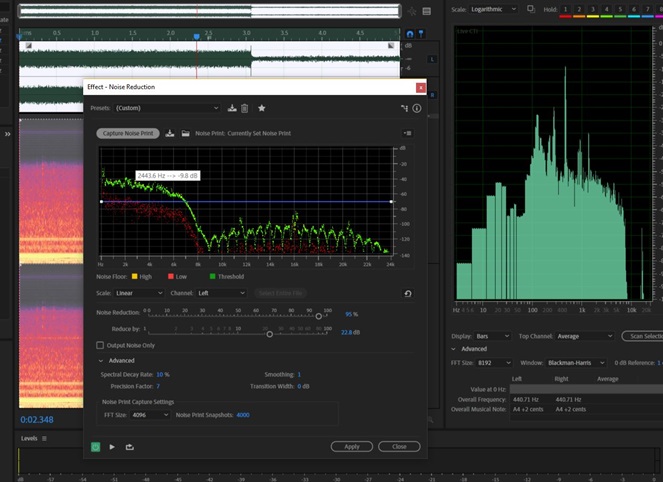Viewport: 663px width, 482px height.
Task: Delete preset using the trash icon
Action: pos(244,108)
